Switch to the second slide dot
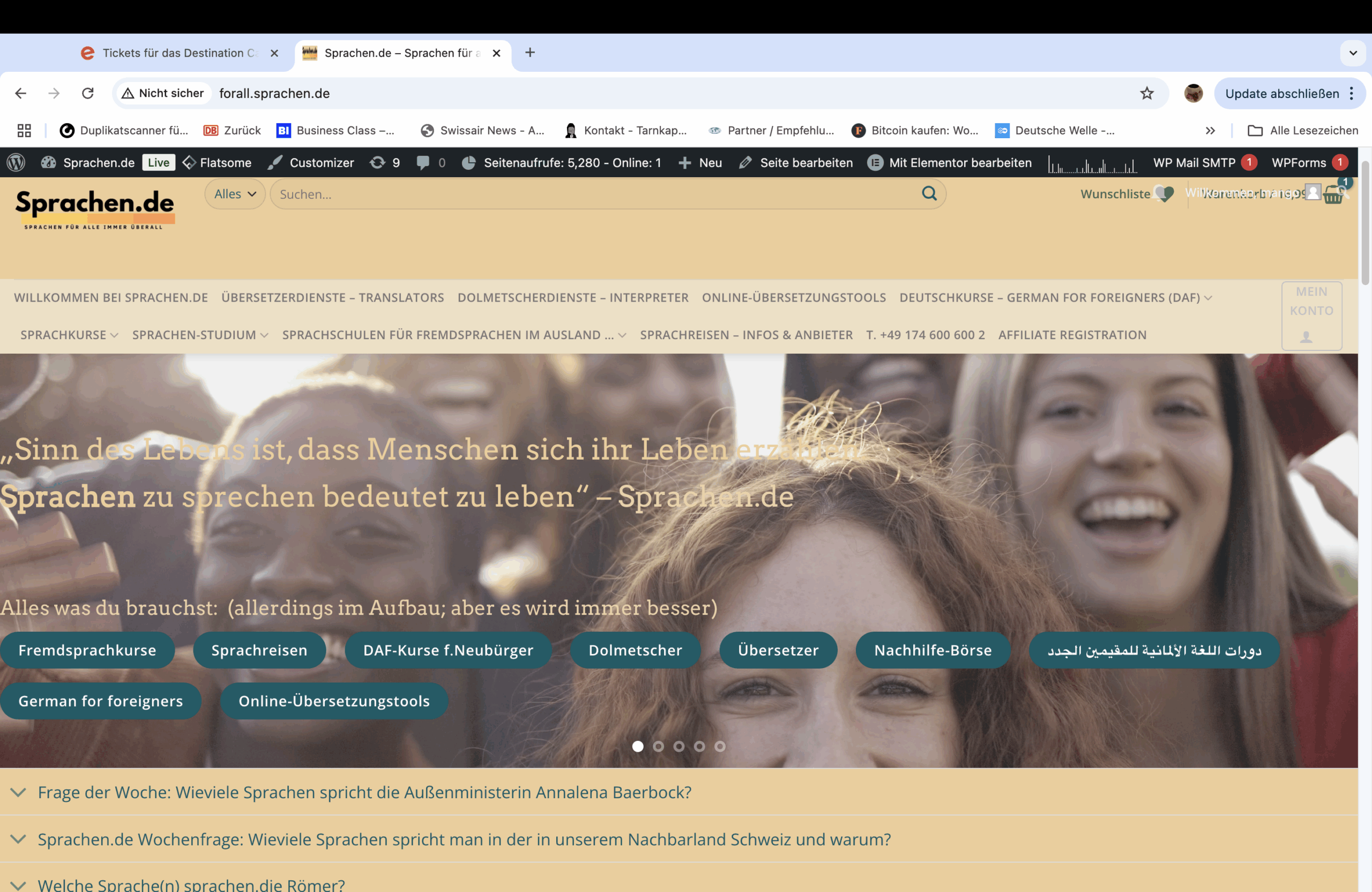Viewport: 1372px width, 892px height. pos(658,746)
